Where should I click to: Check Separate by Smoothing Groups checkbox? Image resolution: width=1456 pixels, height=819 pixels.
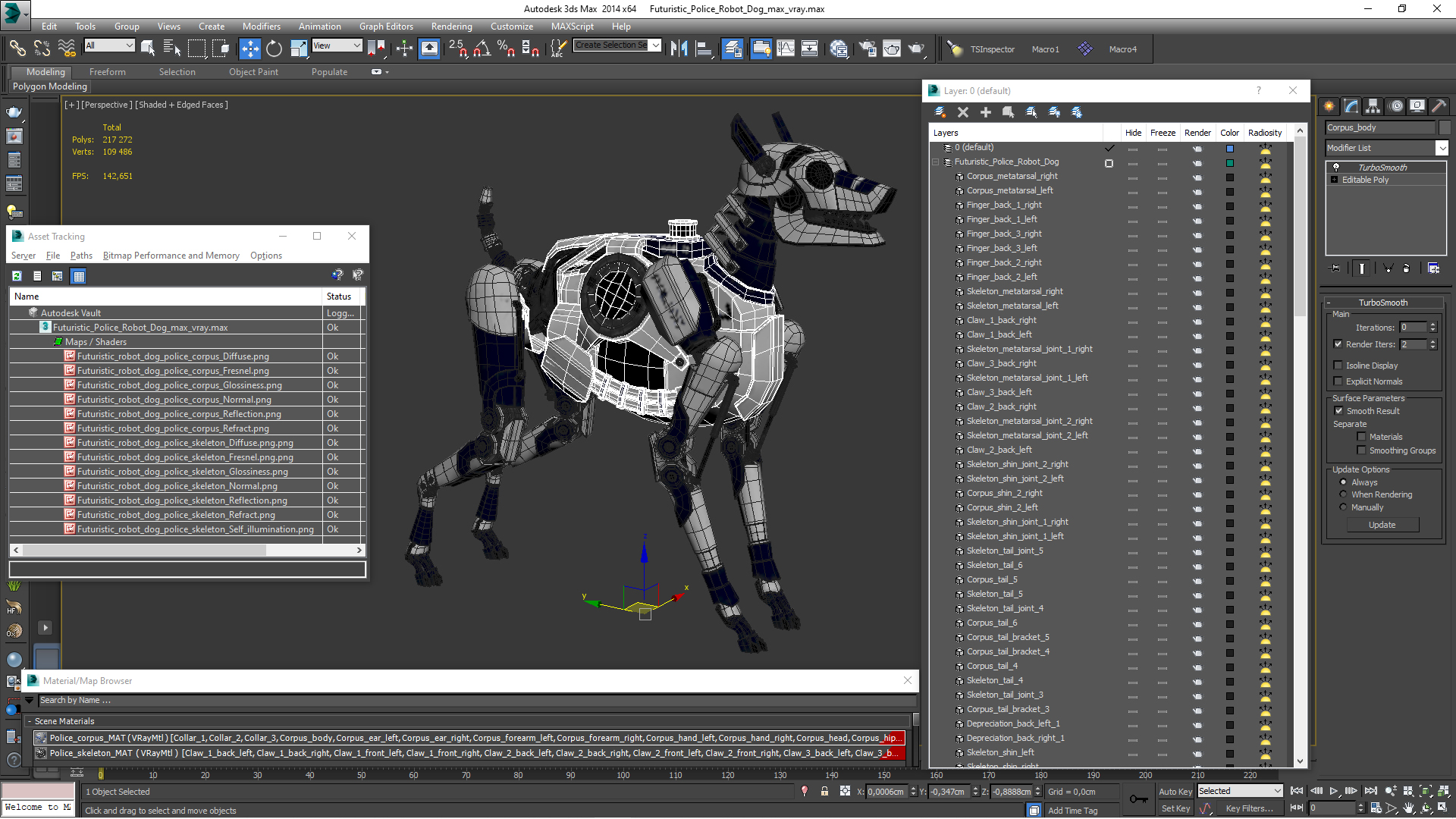(x=1362, y=450)
